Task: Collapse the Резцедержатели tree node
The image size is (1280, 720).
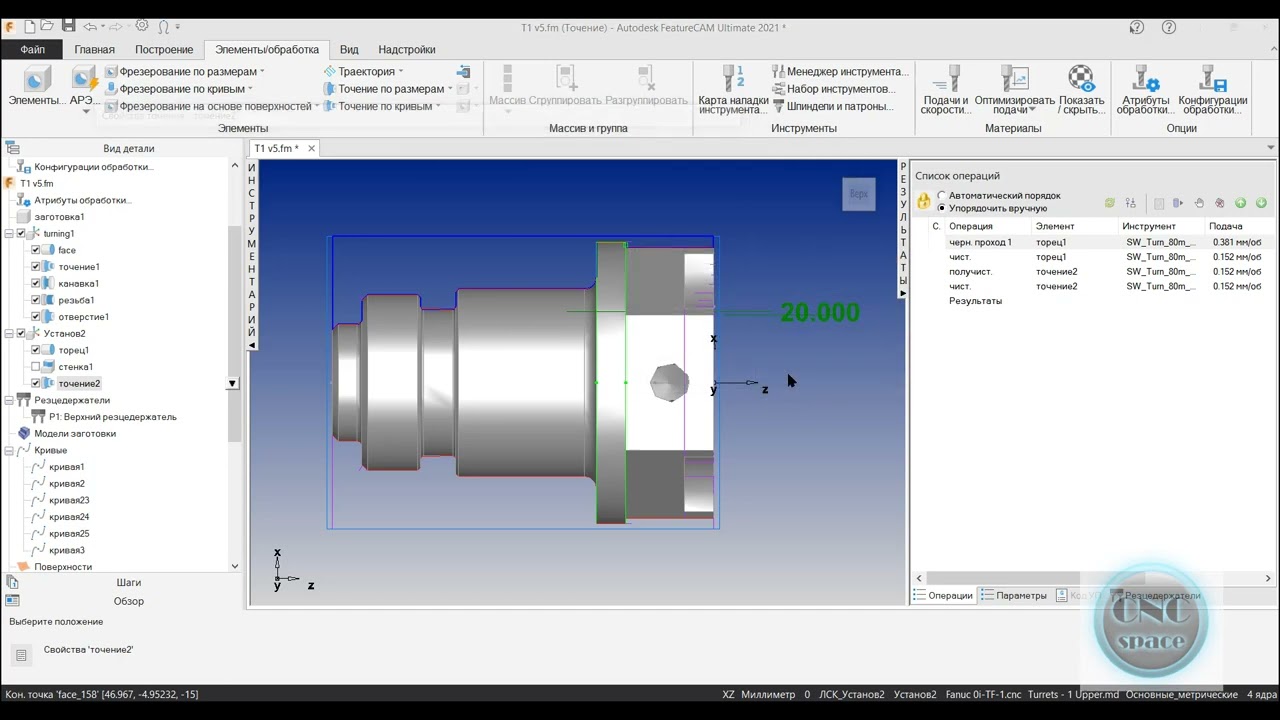Action: [9, 400]
